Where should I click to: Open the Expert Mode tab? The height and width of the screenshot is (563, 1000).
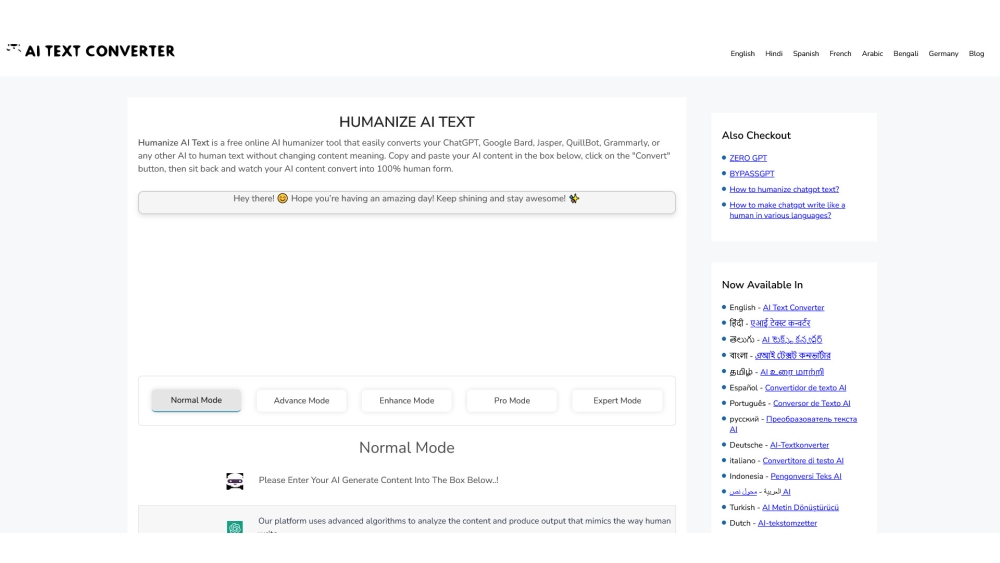click(x=617, y=400)
